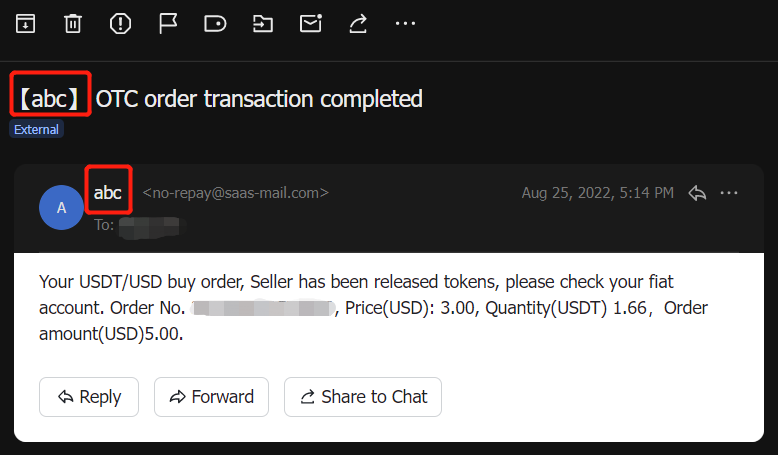Delete the email using the trash icon
This screenshot has width=778, height=455.
point(73,23)
